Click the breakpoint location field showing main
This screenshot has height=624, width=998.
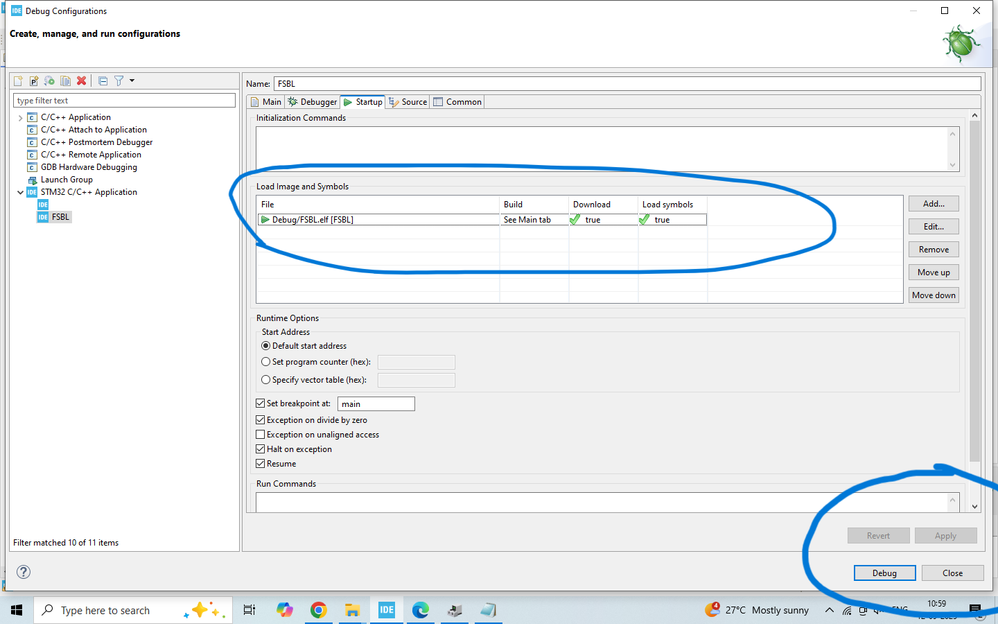tap(375, 403)
